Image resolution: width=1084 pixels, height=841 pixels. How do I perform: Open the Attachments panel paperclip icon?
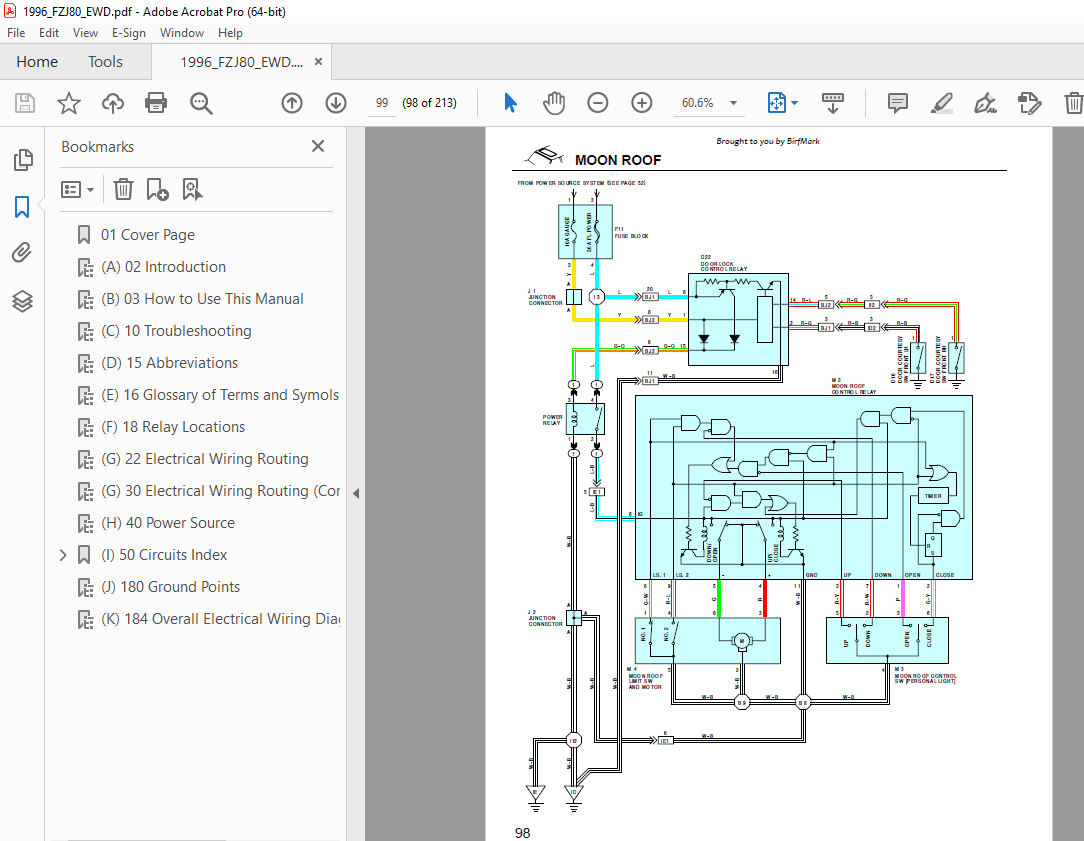tap(22, 253)
